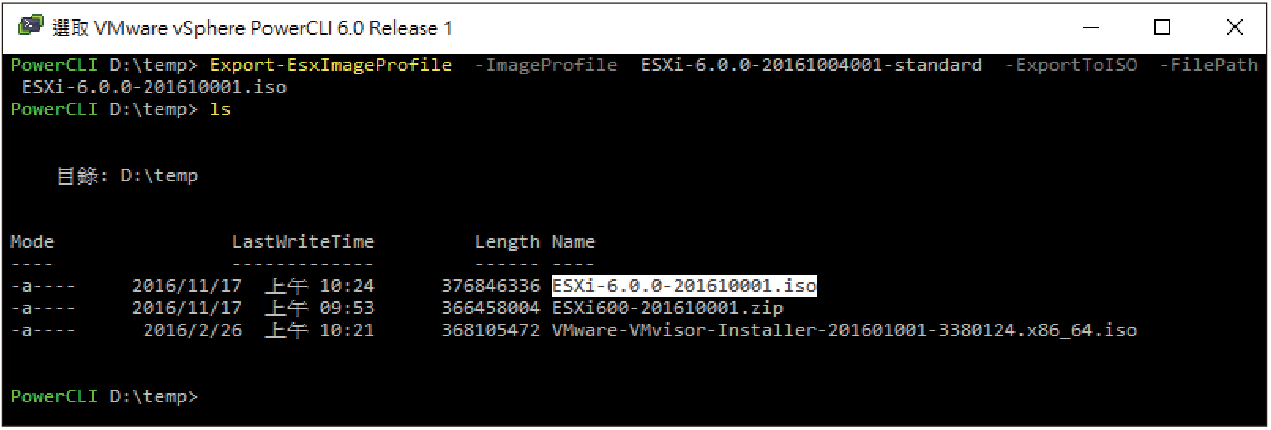
Task: Click the highlighted ESXi-6.0.0-201610001.iso file name
Action: [684, 286]
